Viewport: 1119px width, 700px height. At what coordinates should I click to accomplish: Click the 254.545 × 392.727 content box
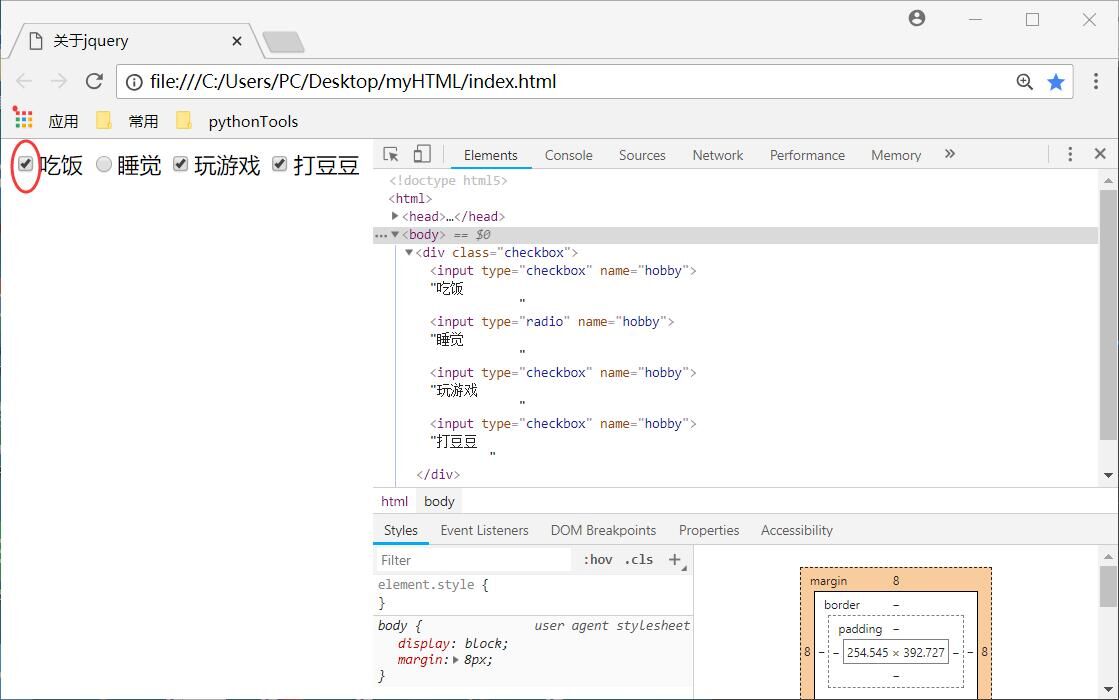pyautogui.click(x=896, y=652)
